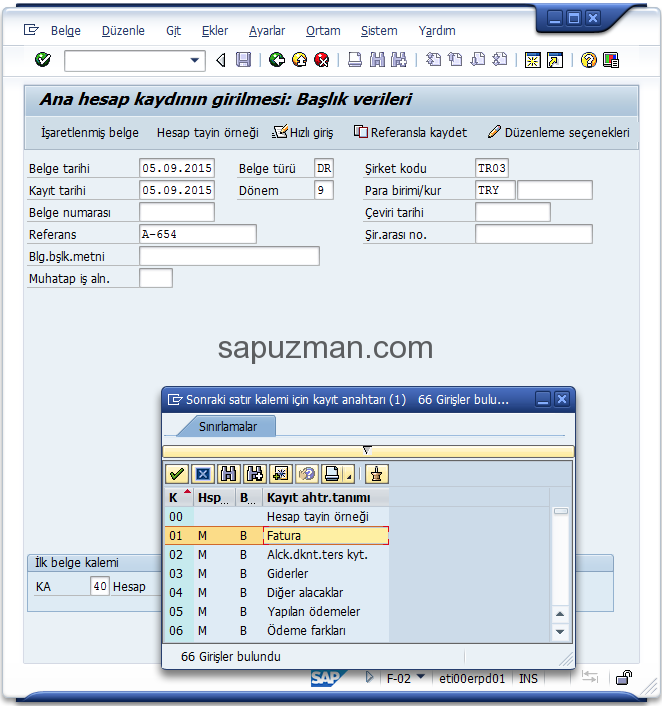Open the Sistem menu
Viewport: 662px width, 706px height.
(x=379, y=31)
